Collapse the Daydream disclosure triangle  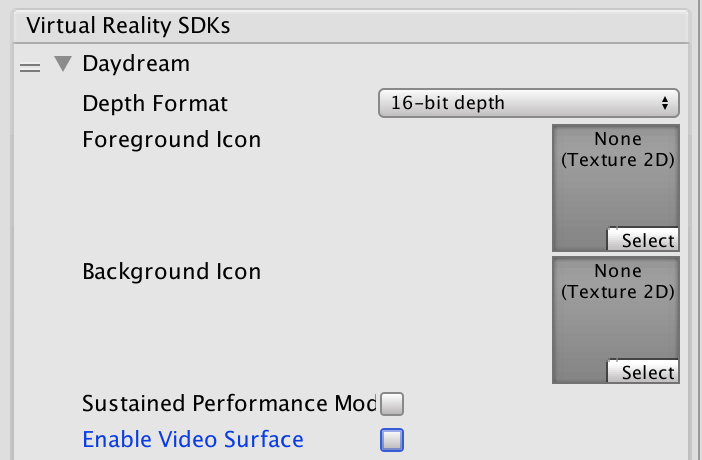[64, 65]
